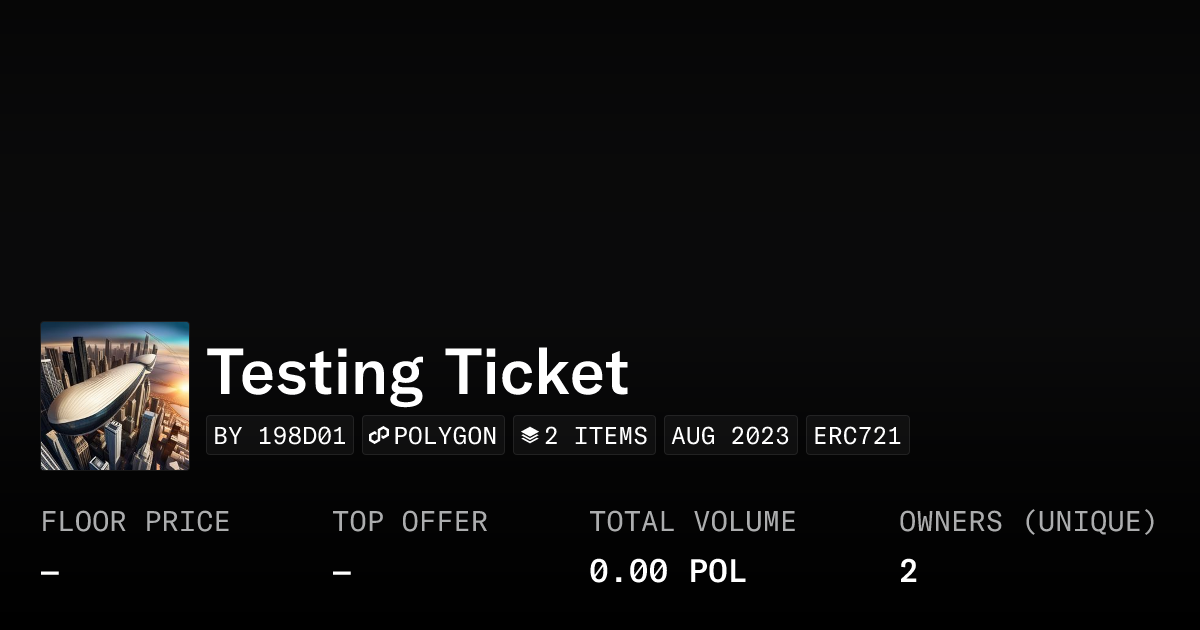Click the owners count value 2
The image size is (1200, 630).
click(908, 572)
